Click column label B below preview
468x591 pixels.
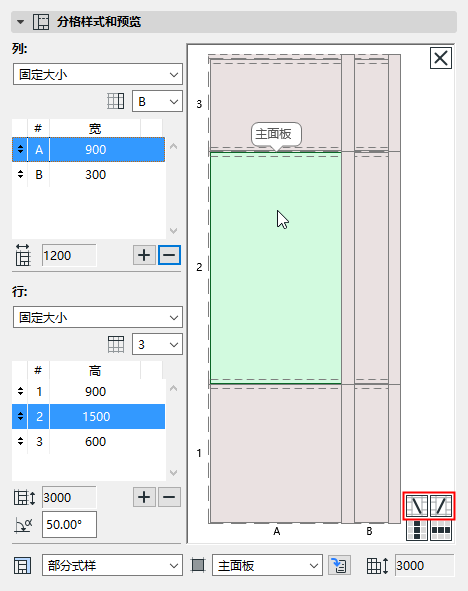pos(369,531)
